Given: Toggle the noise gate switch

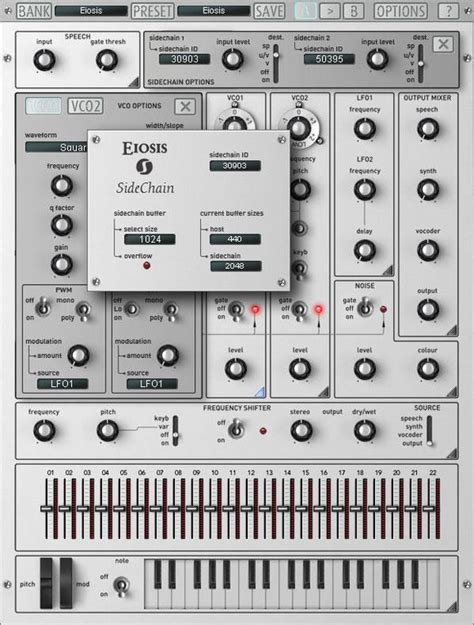Looking at the screenshot, I should point(364,309).
